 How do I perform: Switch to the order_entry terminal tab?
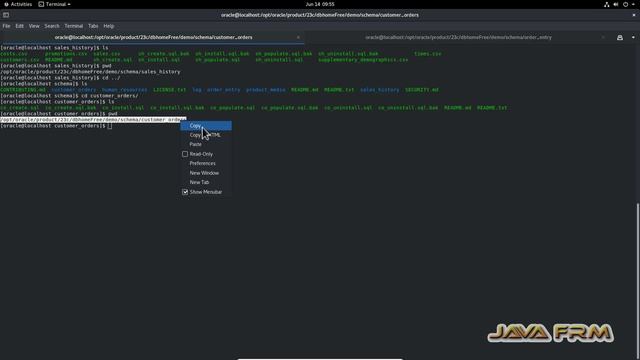[x=458, y=37]
